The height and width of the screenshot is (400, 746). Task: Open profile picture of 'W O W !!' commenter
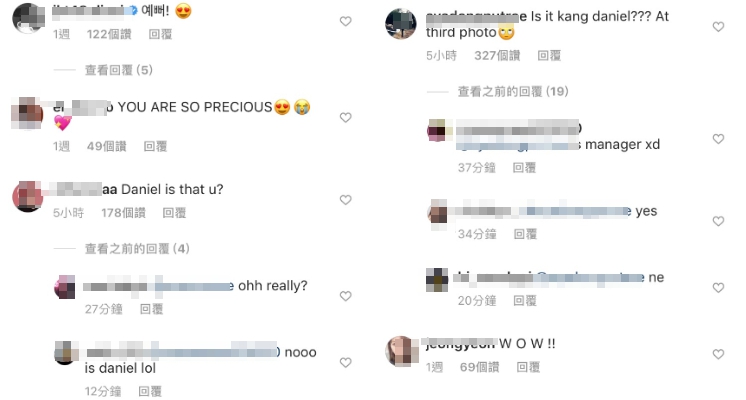[401, 351]
